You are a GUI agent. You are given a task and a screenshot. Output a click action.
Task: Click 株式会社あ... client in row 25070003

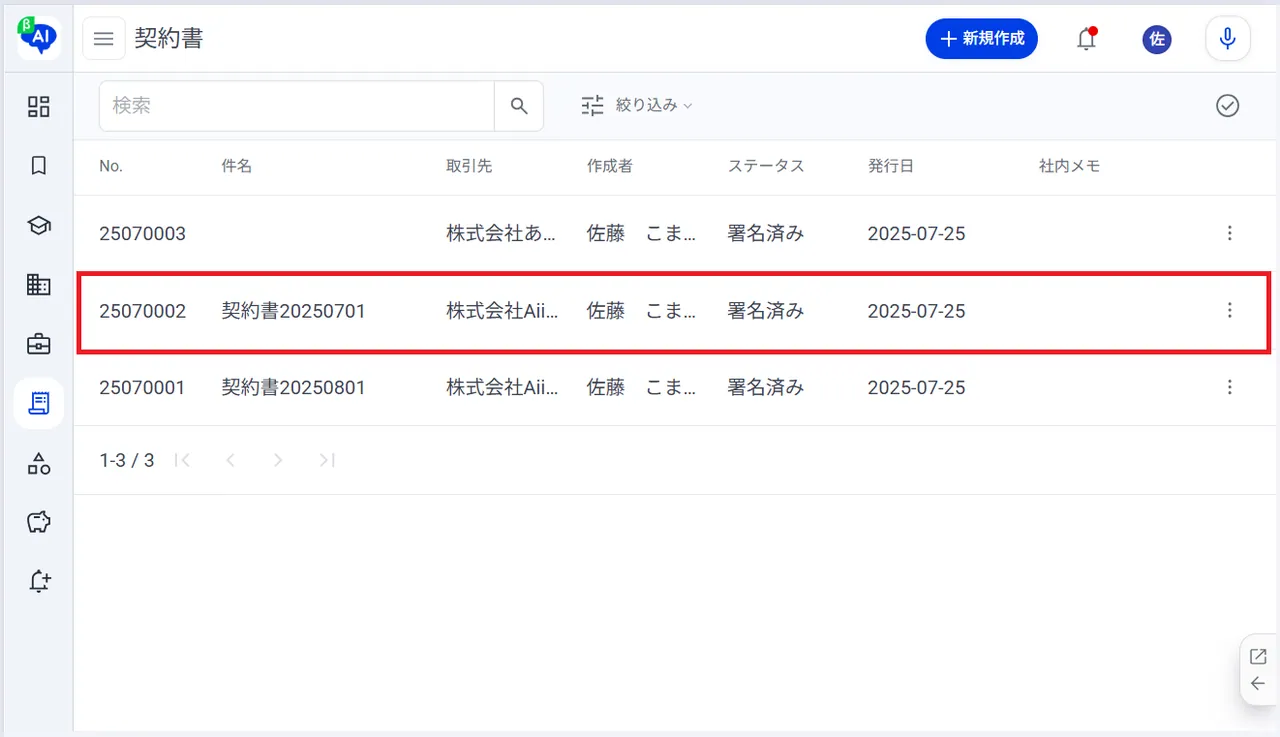(502, 234)
